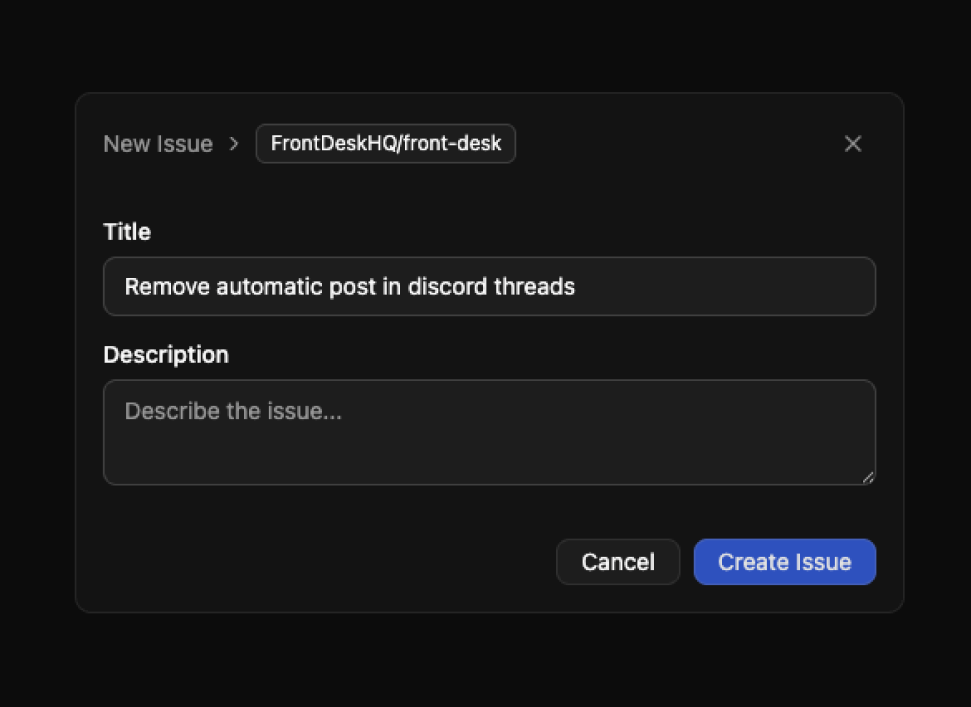This screenshot has height=707, width=971.
Task: Close the New Issue dialog
Action: [x=853, y=144]
